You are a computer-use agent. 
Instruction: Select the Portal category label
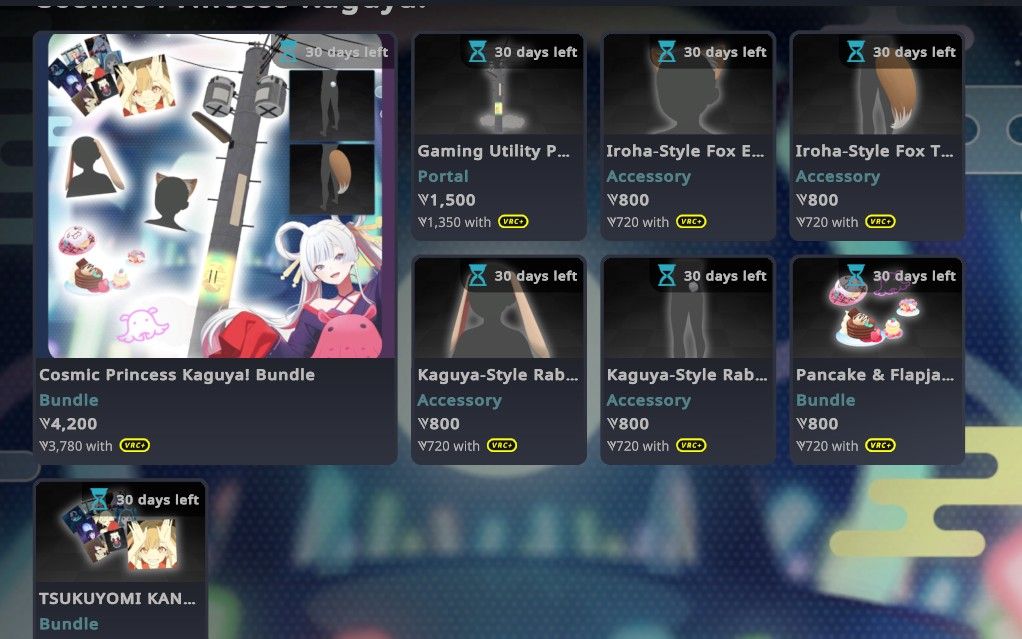click(x=443, y=176)
